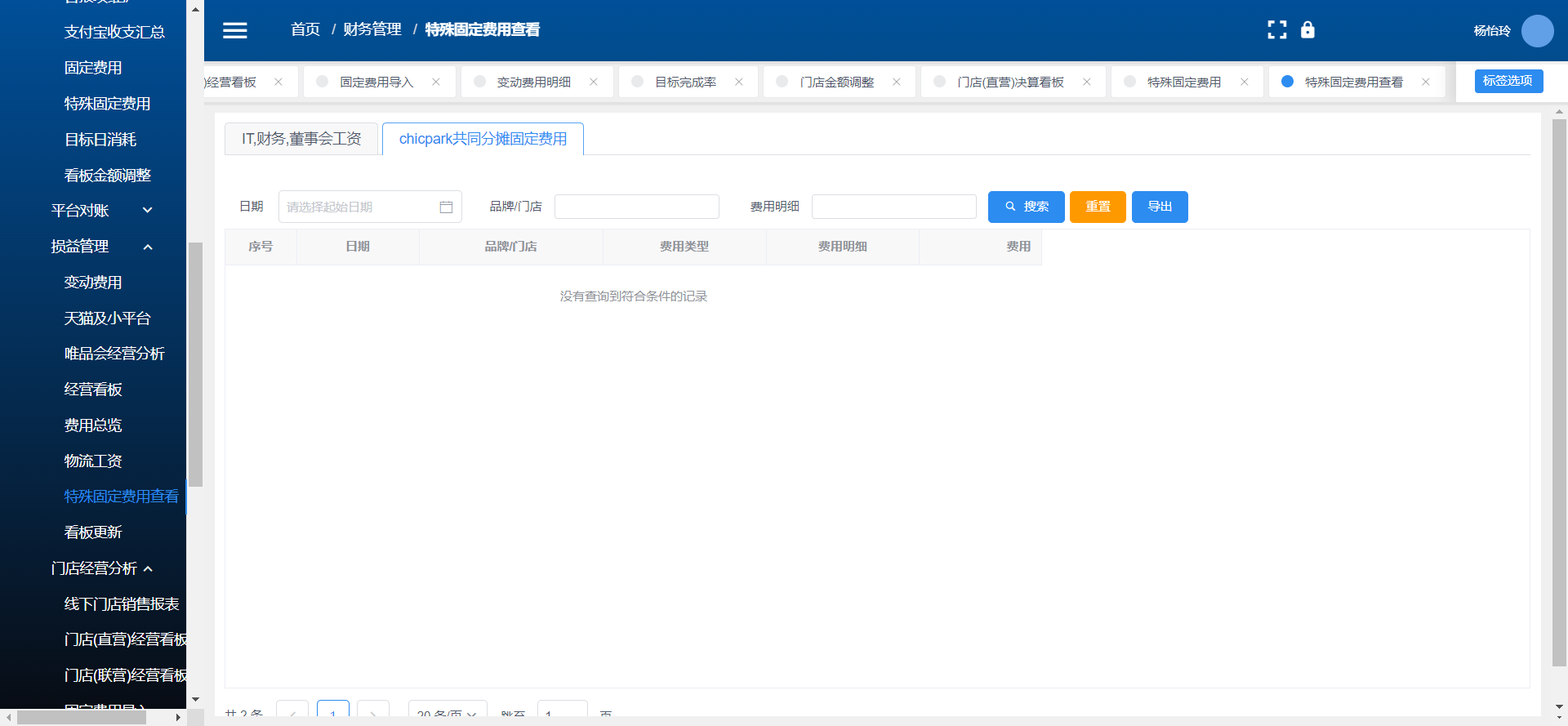
Task: Close the 目标完成率 tab
Action: [739, 82]
